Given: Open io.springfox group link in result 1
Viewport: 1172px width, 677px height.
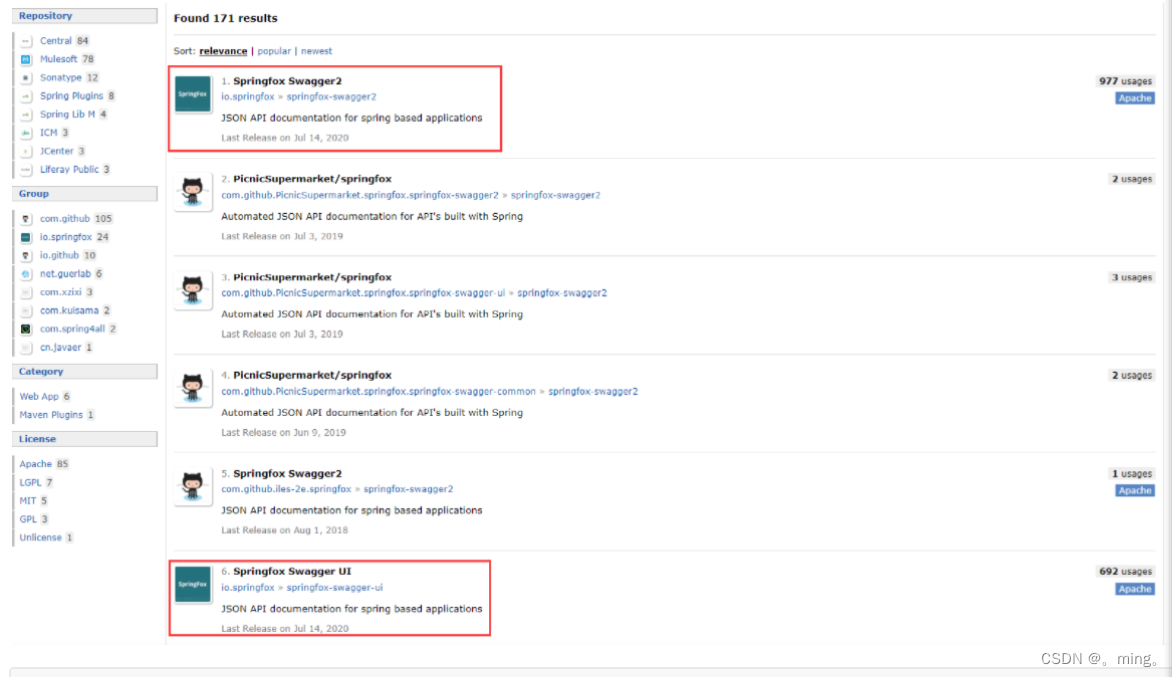Looking at the screenshot, I should pos(247,97).
